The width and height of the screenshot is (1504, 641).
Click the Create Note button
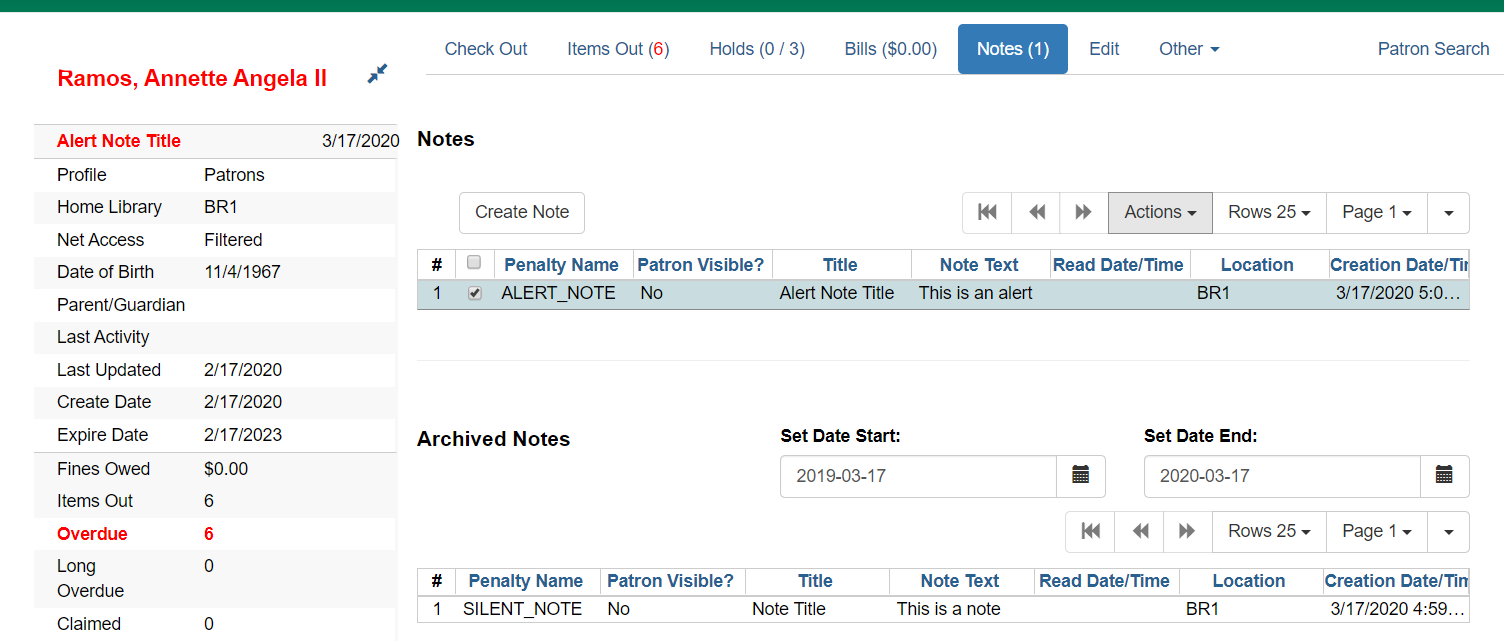tap(521, 212)
